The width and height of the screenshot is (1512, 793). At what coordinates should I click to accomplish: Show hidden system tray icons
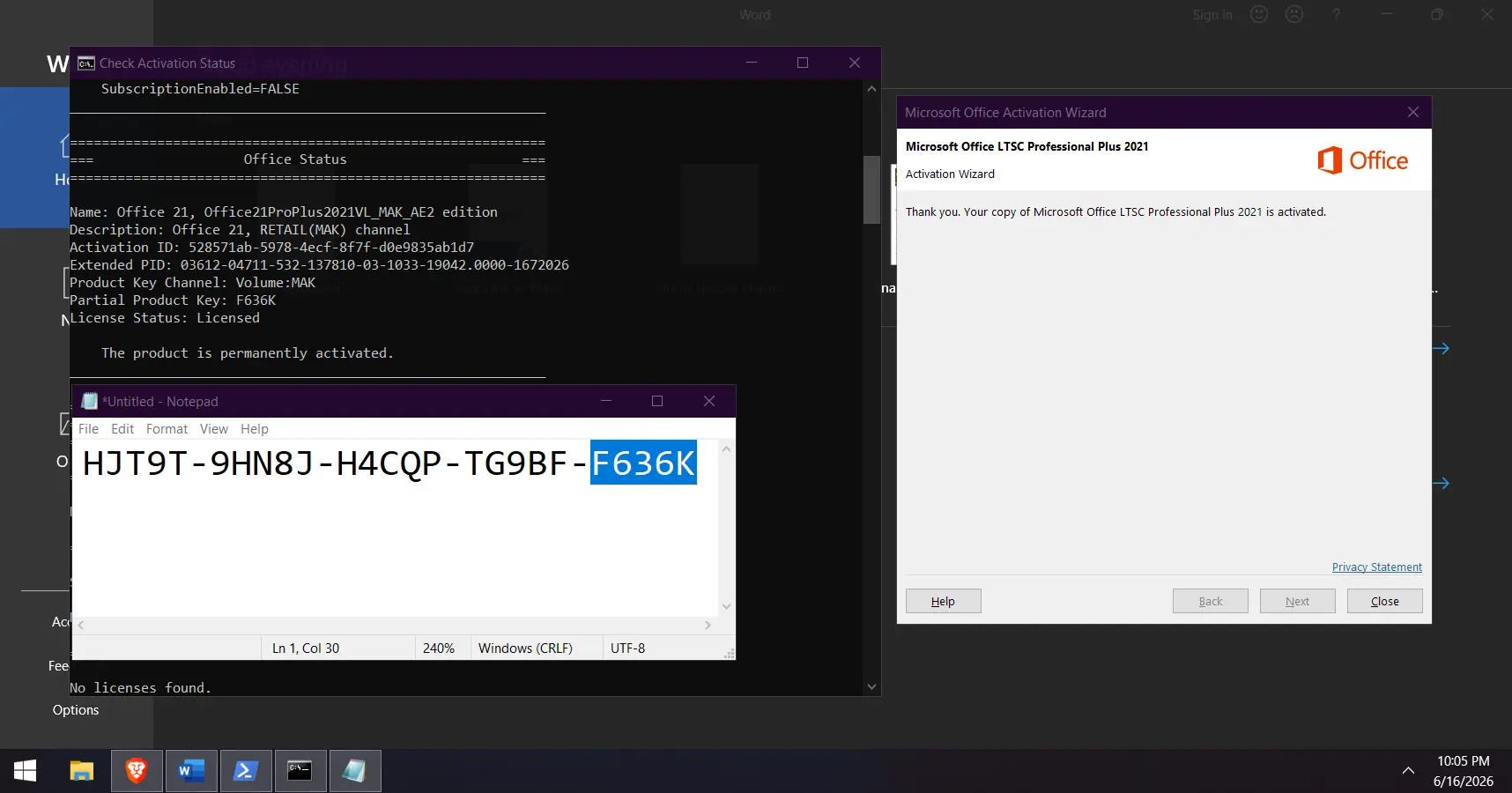(x=1408, y=771)
